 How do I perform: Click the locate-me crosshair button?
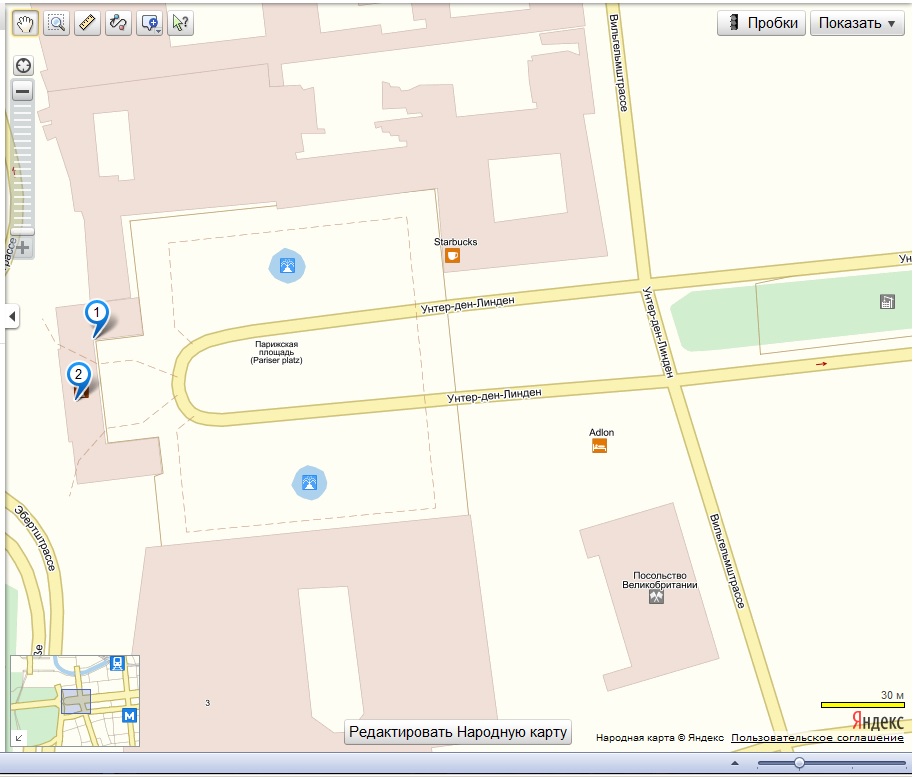click(22, 66)
